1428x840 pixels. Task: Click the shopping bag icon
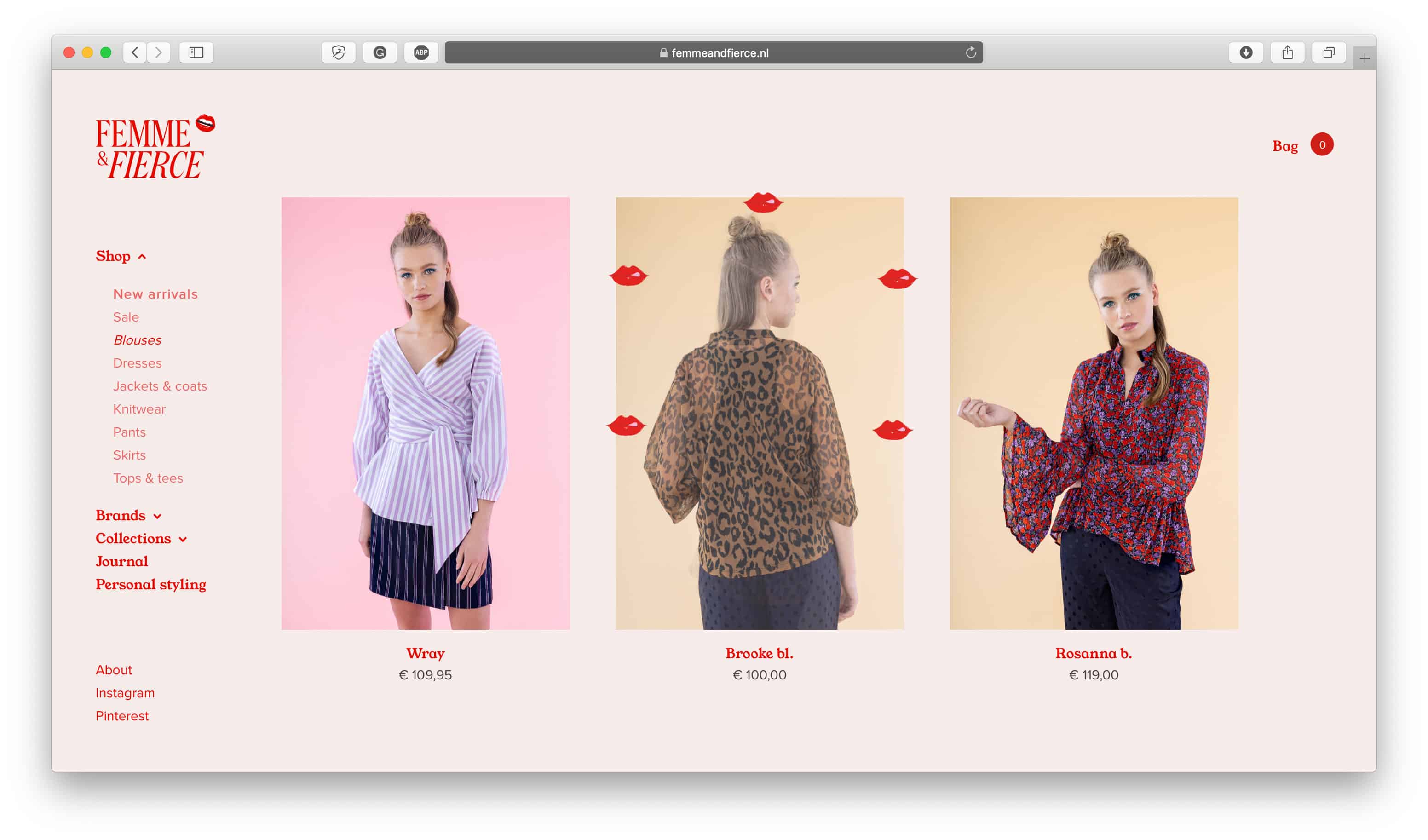1322,145
